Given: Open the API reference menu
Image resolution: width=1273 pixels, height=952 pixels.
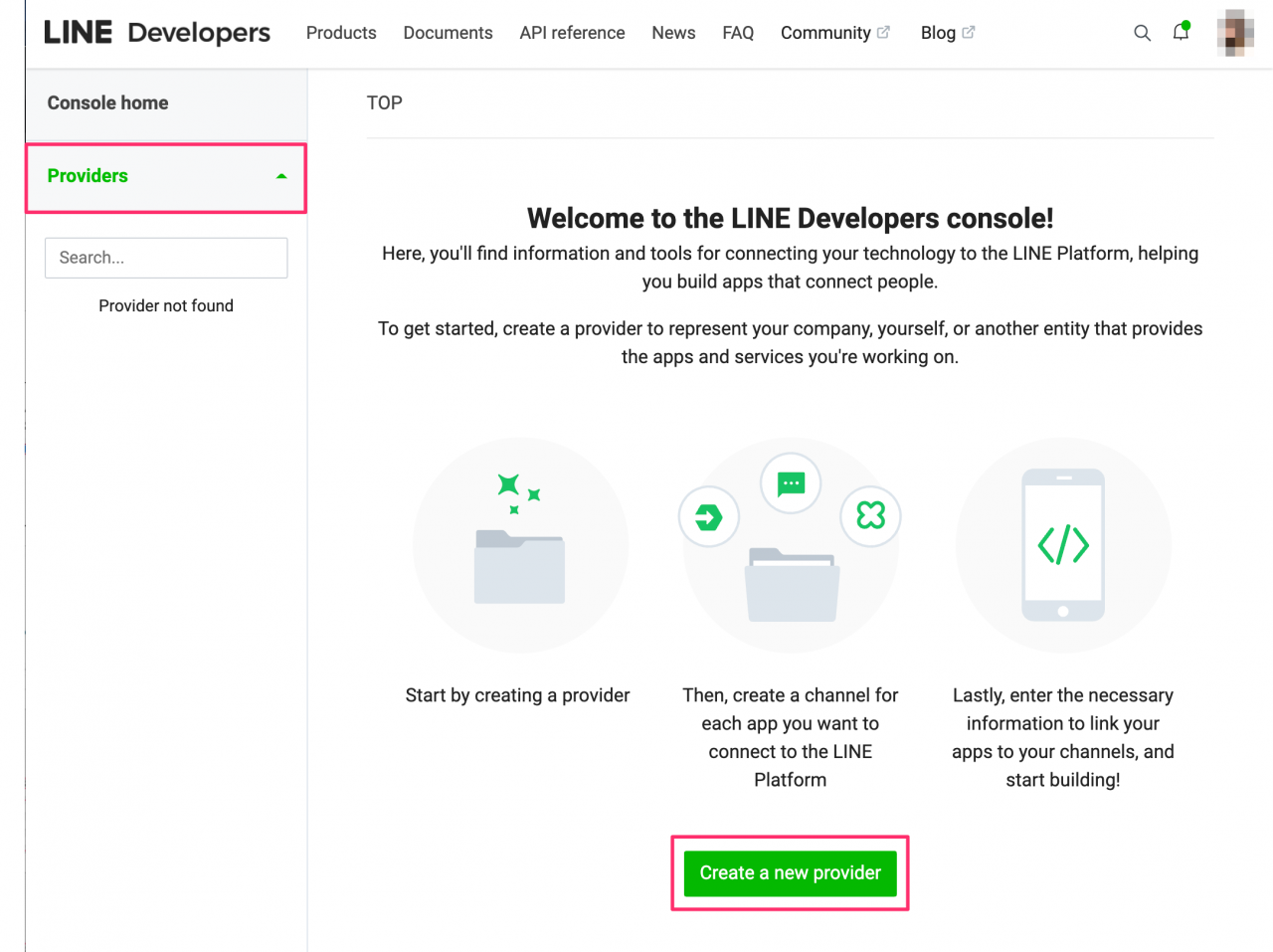Looking at the screenshot, I should pos(572,33).
